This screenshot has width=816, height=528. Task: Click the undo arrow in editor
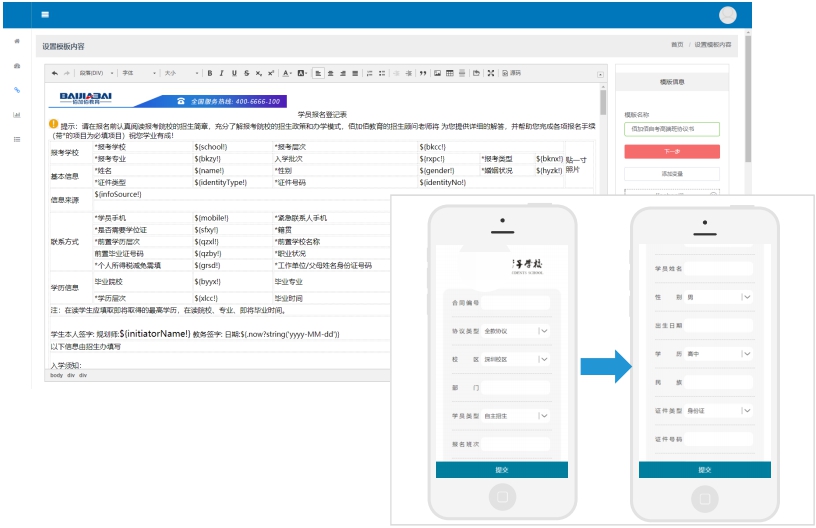(55, 73)
